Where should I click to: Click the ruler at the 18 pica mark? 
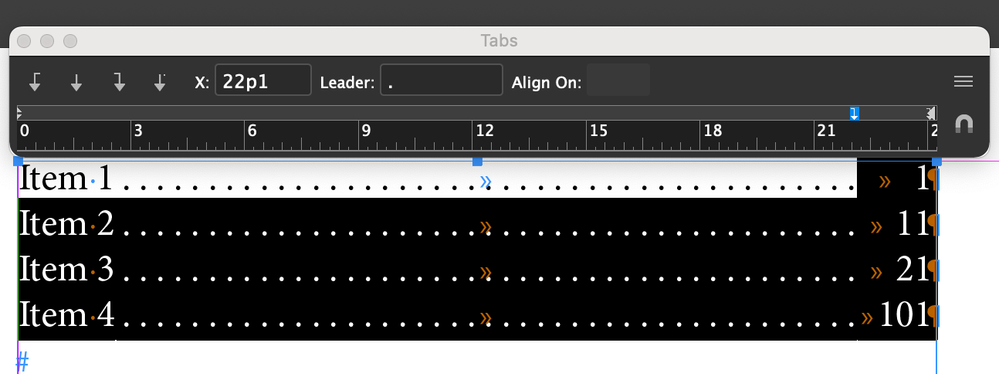[x=701, y=135]
